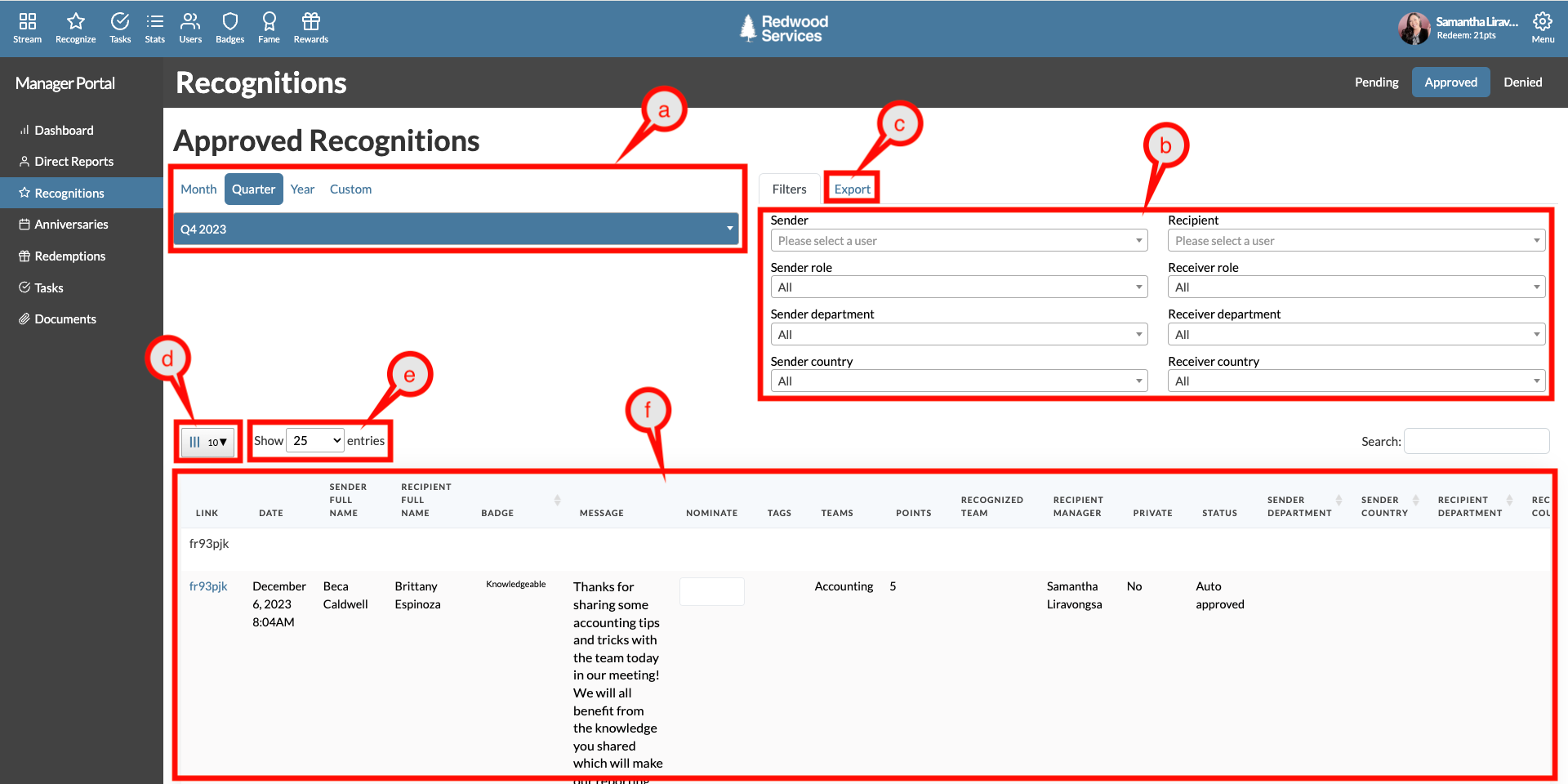The width and height of the screenshot is (1568, 784).
Task: Switch to the Approved recognitions tab
Action: pos(1450,82)
